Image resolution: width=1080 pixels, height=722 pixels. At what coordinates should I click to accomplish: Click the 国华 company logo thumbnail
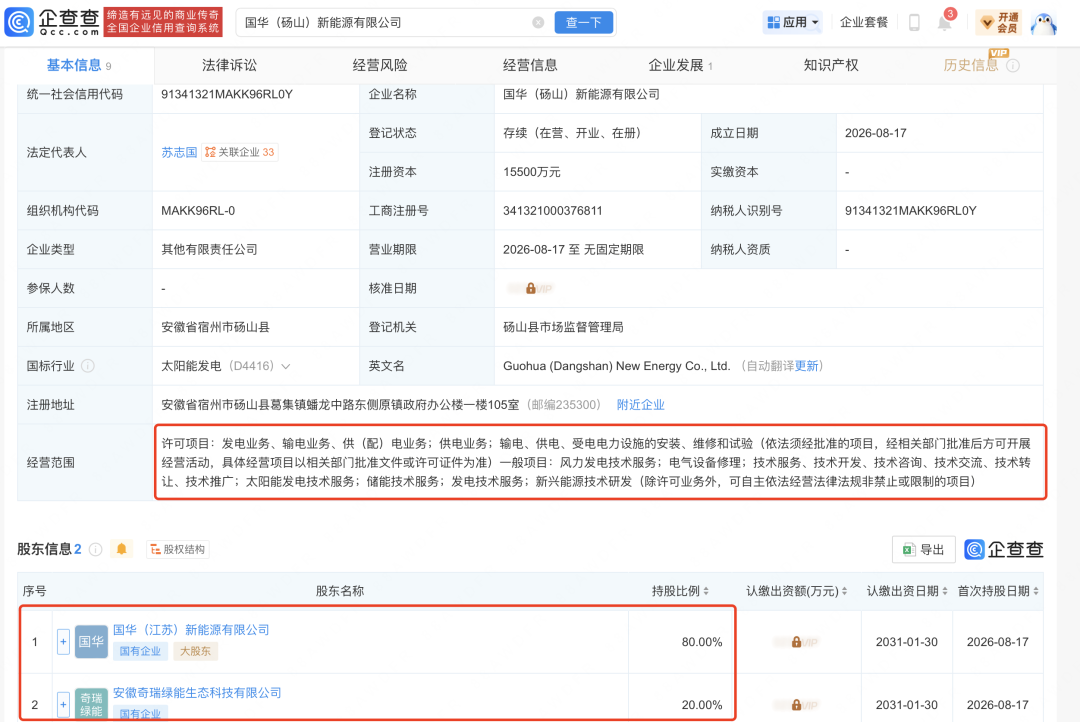click(x=91, y=642)
